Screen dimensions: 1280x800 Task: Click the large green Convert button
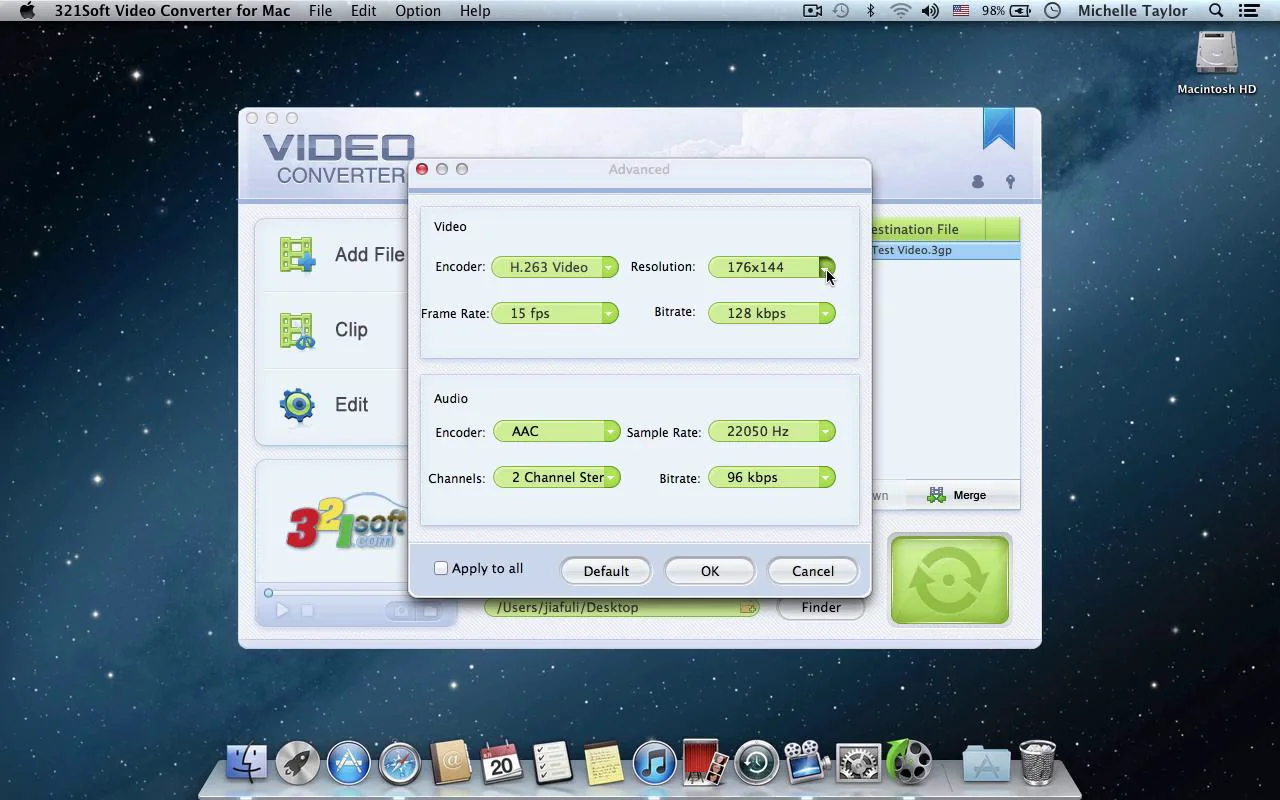tap(950, 580)
